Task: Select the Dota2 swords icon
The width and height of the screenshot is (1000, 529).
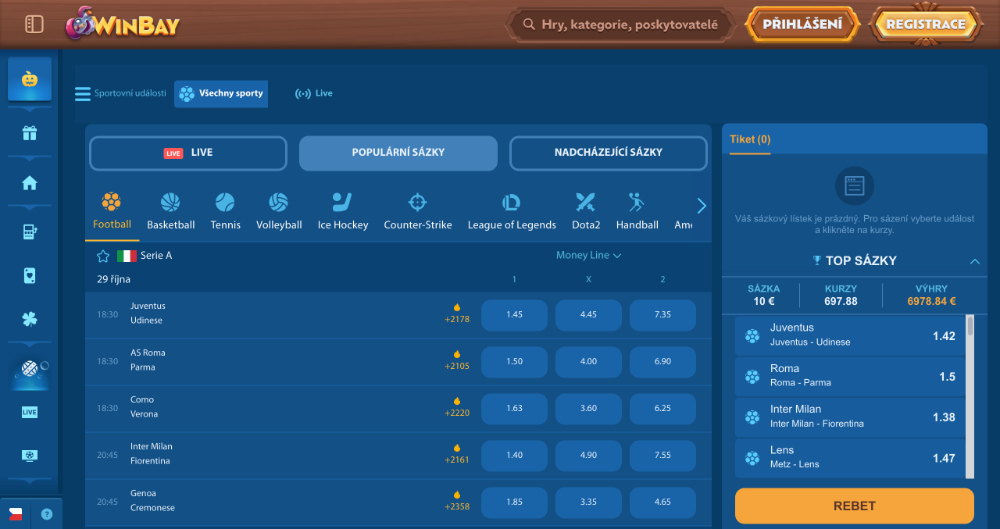Action: [585, 203]
